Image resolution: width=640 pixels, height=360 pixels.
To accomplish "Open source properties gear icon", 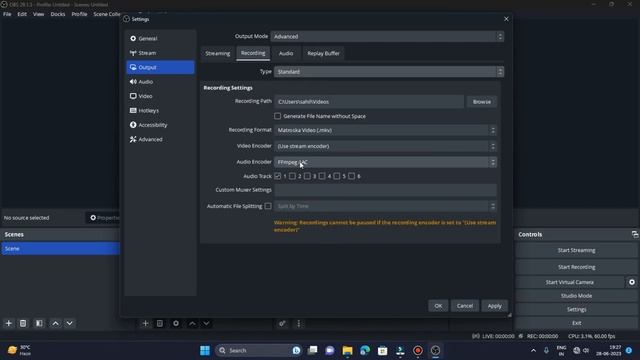I will [x=176, y=323].
